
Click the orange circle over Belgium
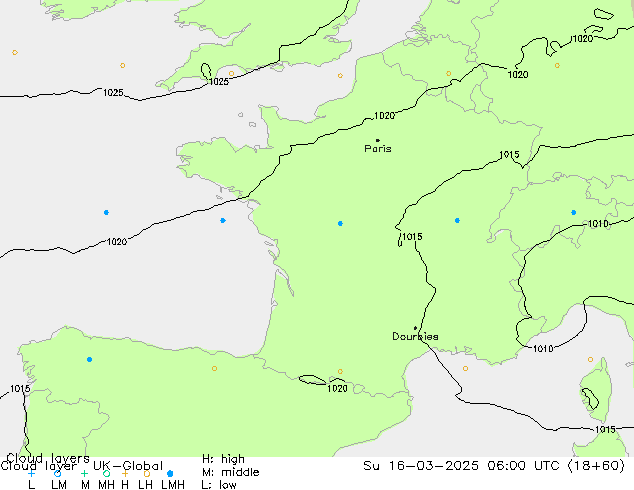click(x=448, y=74)
